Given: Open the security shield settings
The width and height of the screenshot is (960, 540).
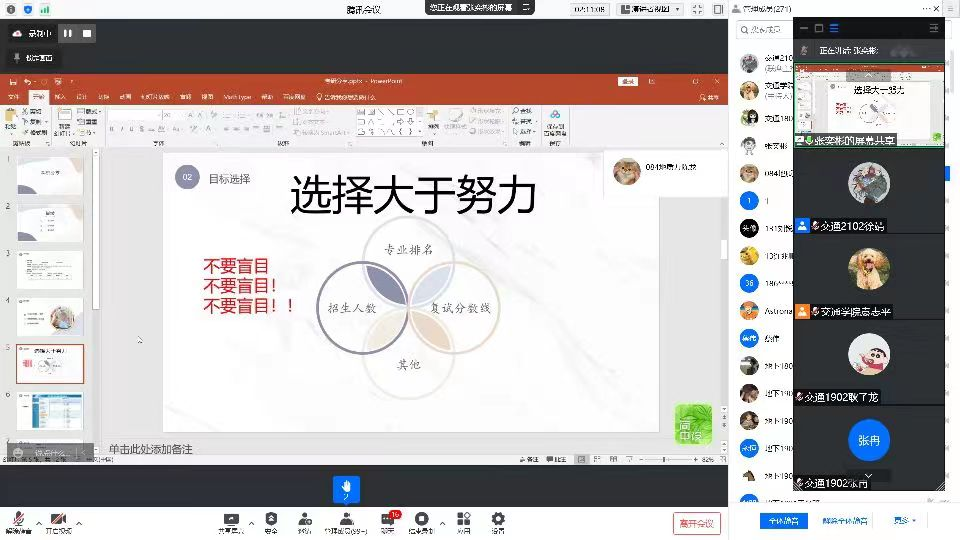Looking at the screenshot, I should tap(271, 521).
